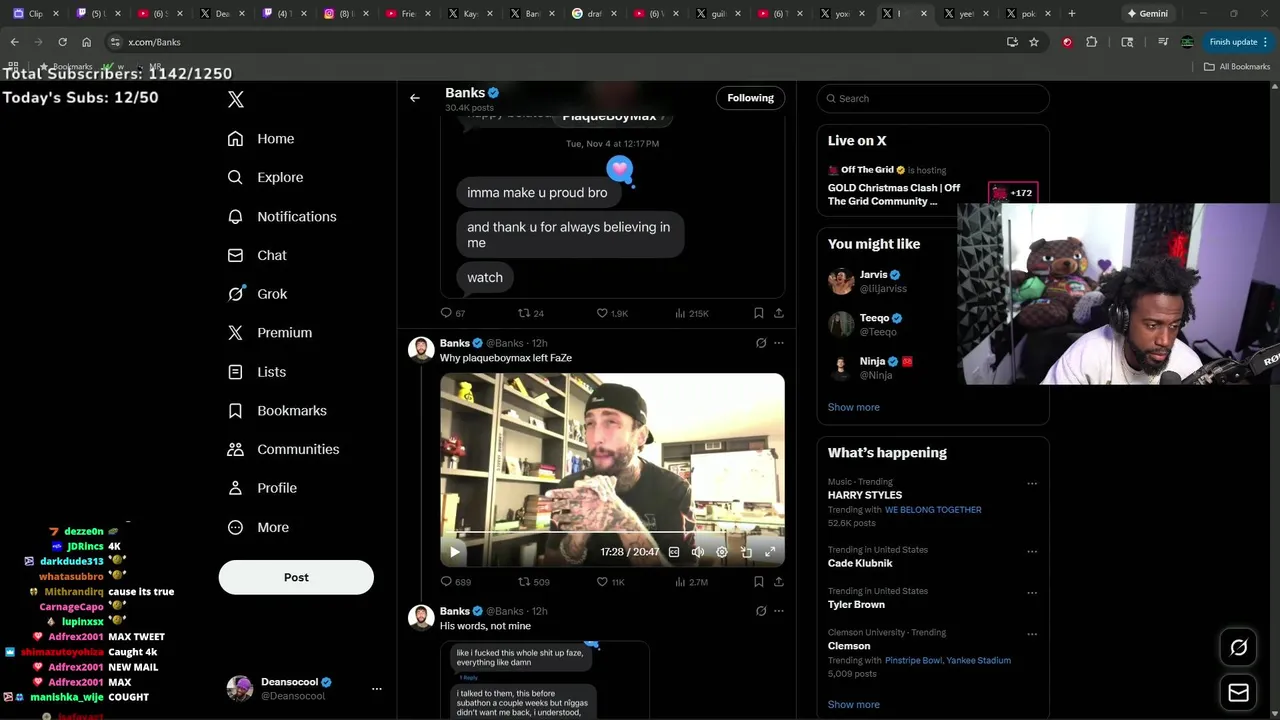Like the post with 11K likes

pos(610,582)
